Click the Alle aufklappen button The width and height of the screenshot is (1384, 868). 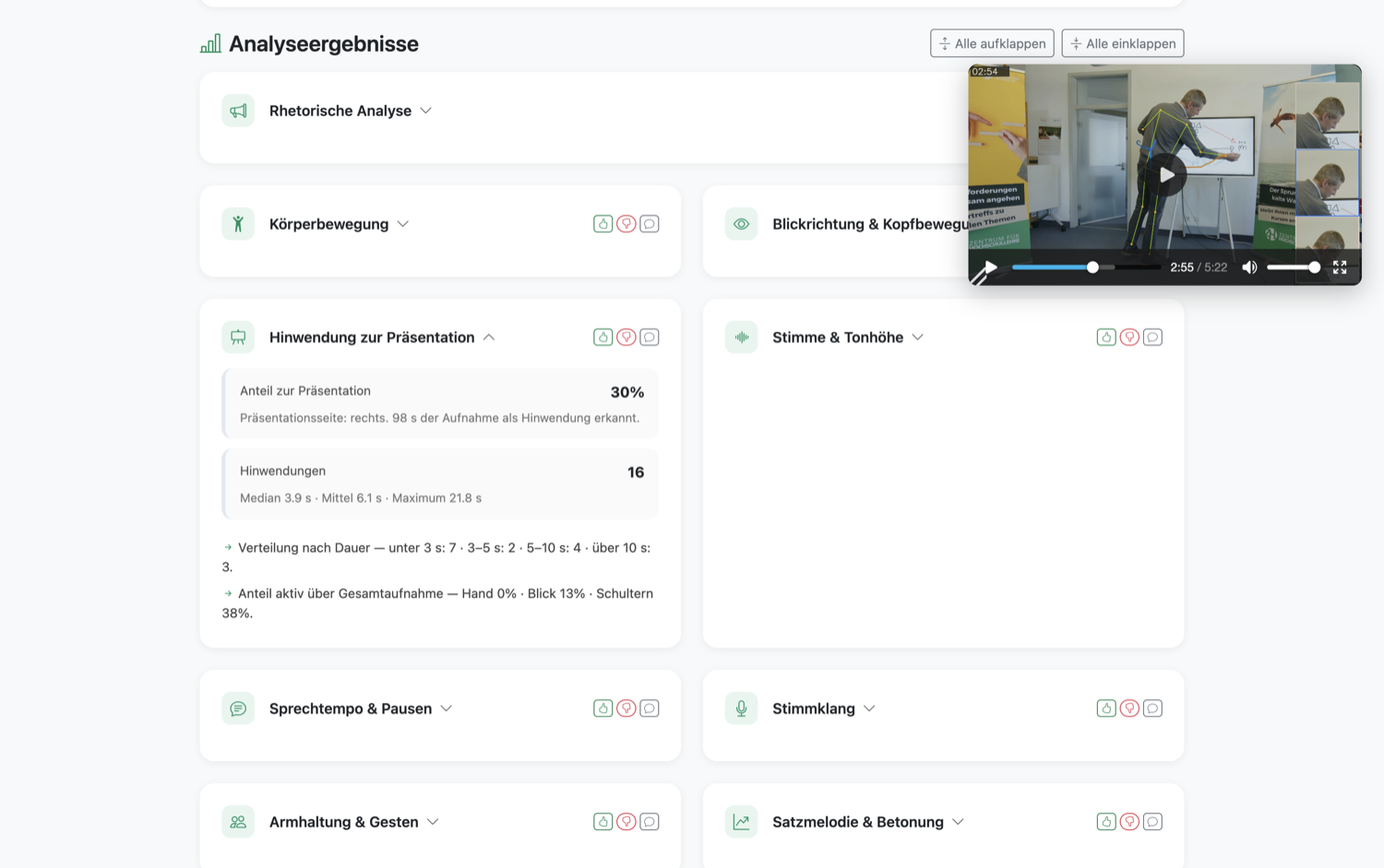(x=992, y=43)
